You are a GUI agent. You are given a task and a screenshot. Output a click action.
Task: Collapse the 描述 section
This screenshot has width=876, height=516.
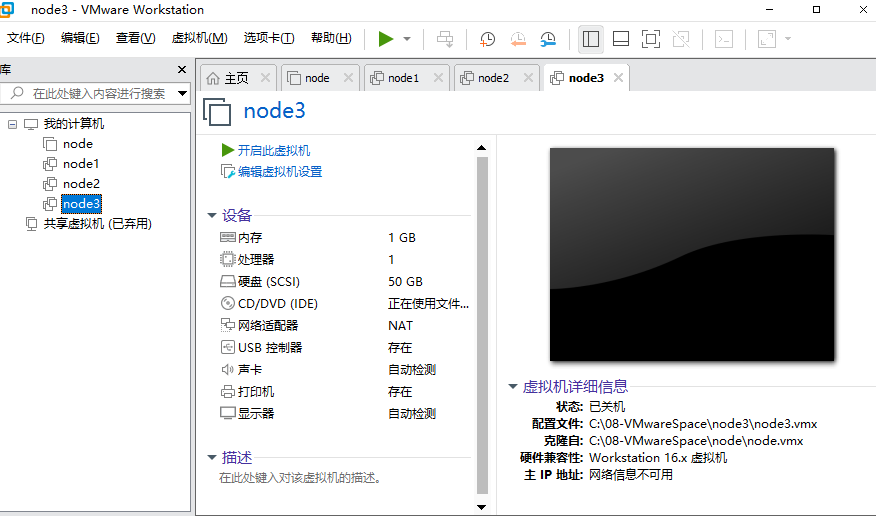[x=212, y=457]
